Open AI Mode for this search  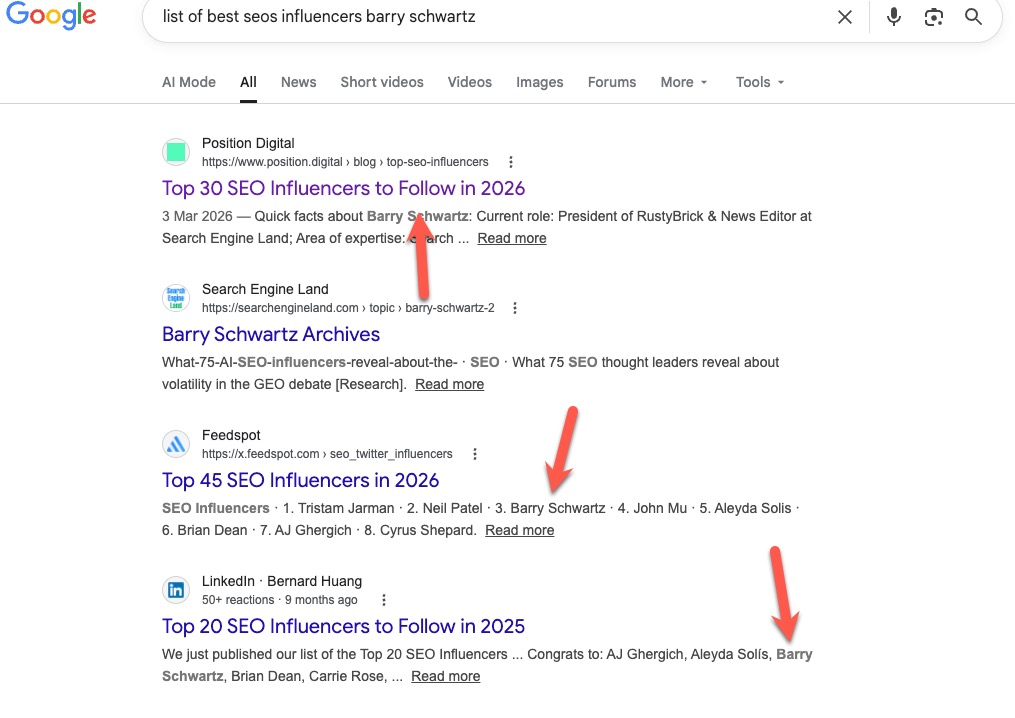pyautogui.click(x=188, y=82)
